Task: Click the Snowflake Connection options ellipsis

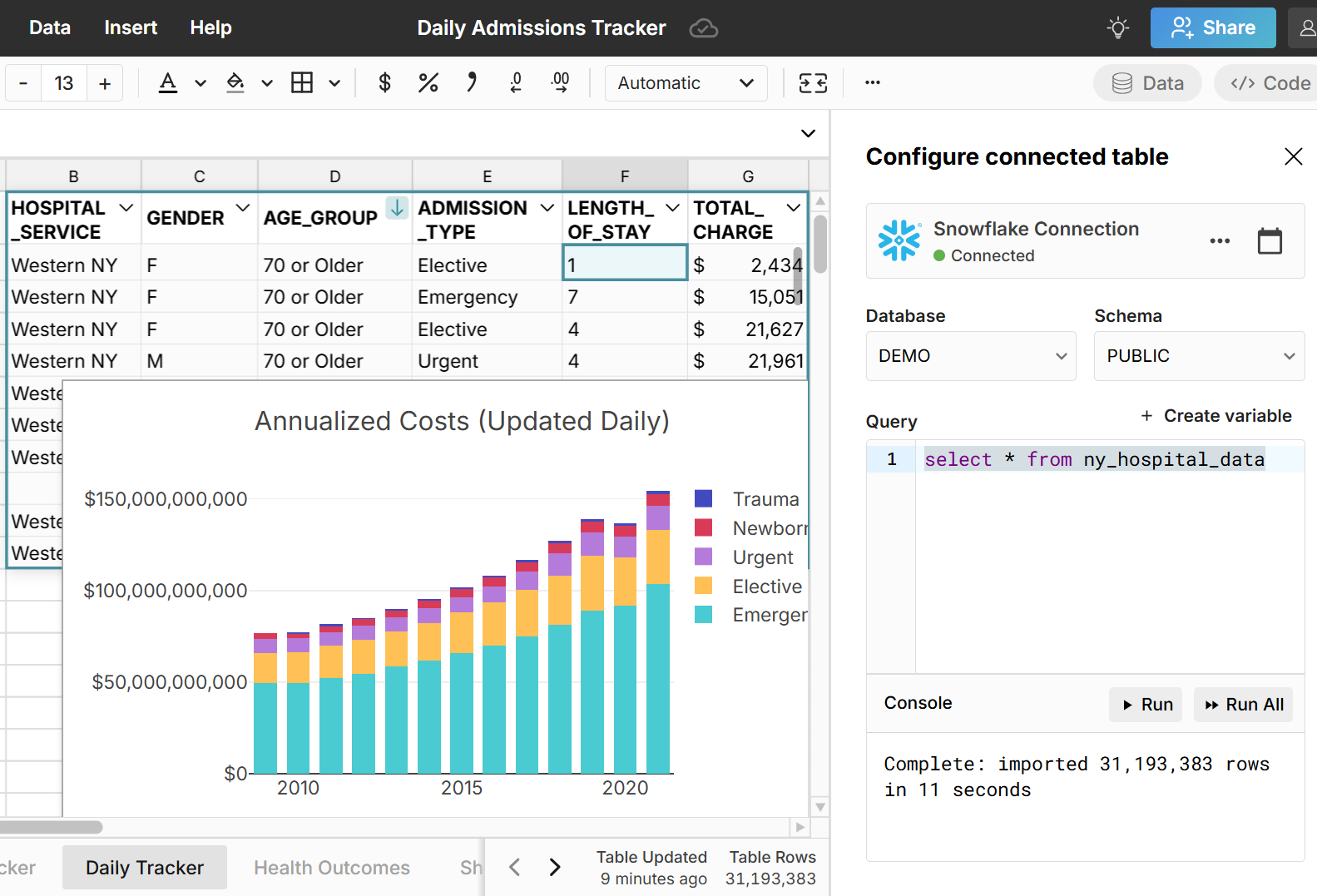Action: pos(1219,241)
